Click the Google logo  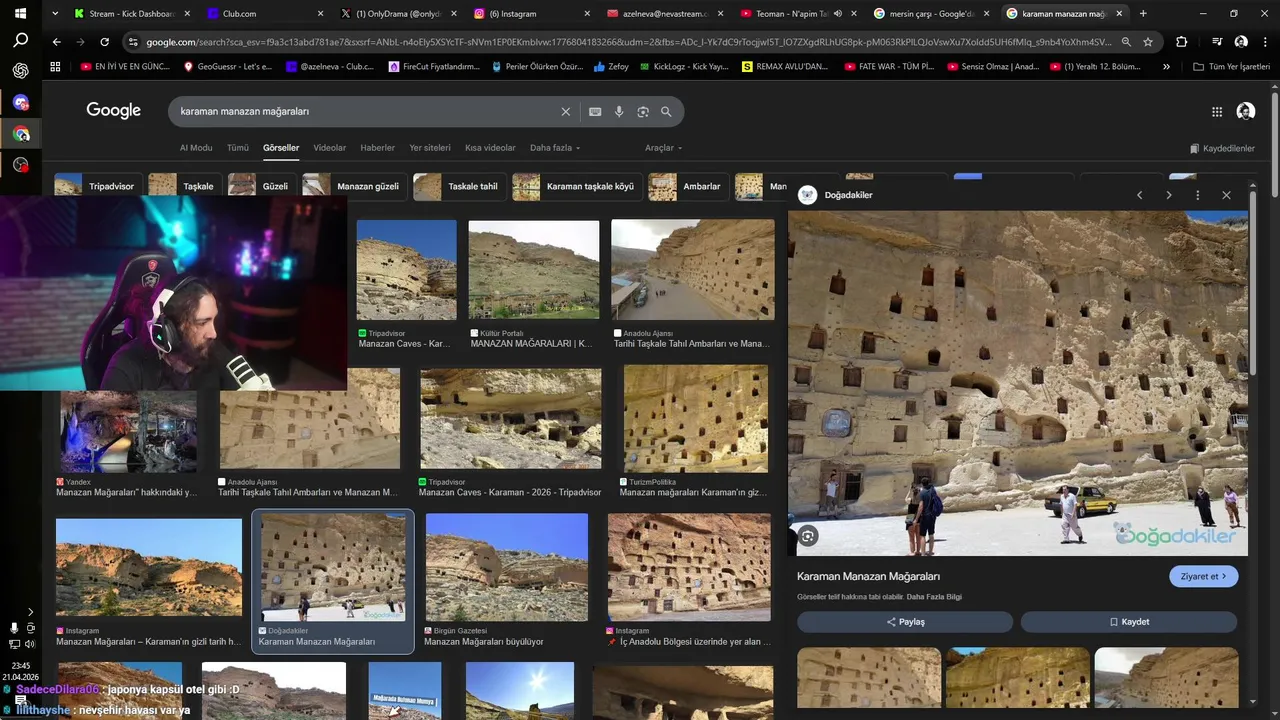113,111
